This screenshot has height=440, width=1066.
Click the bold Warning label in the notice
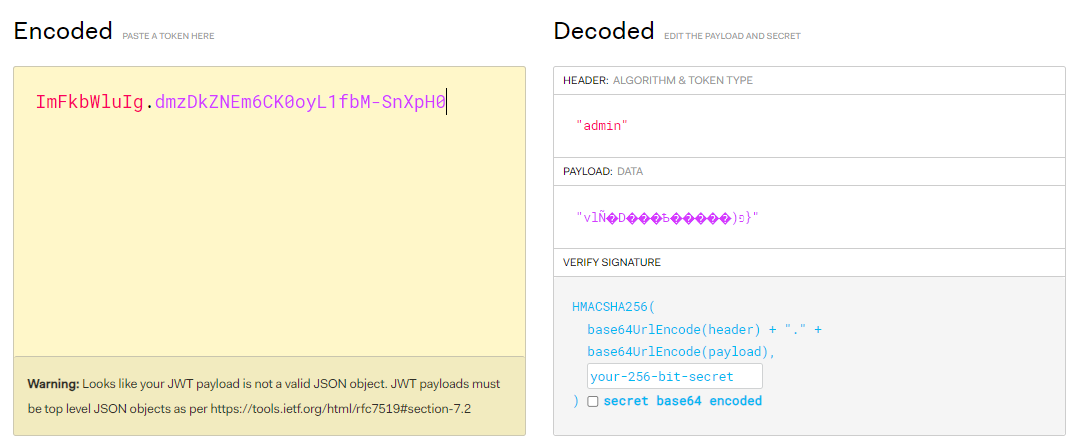coord(52,384)
